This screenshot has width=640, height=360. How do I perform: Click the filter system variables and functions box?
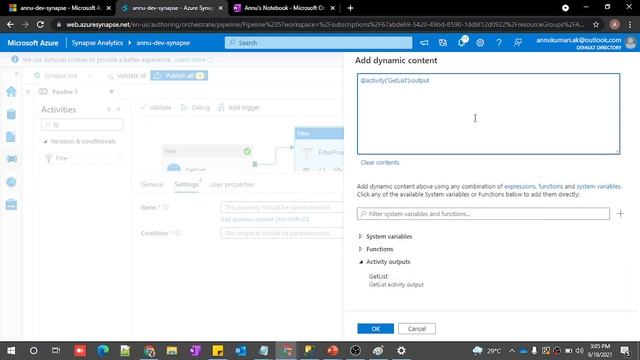pos(483,213)
